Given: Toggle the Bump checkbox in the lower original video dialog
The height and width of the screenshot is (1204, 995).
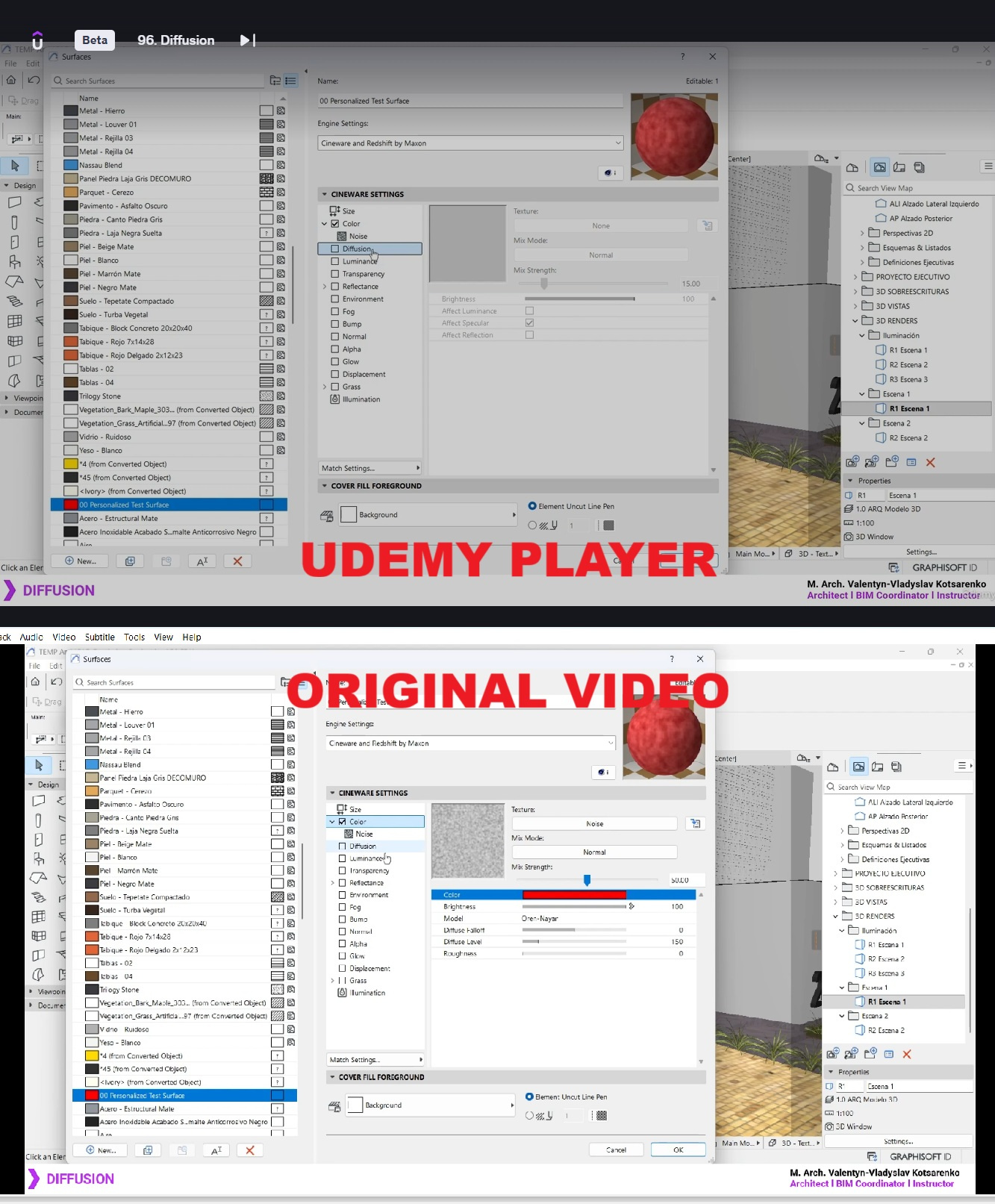Looking at the screenshot, I should click(x=343, y=920).
